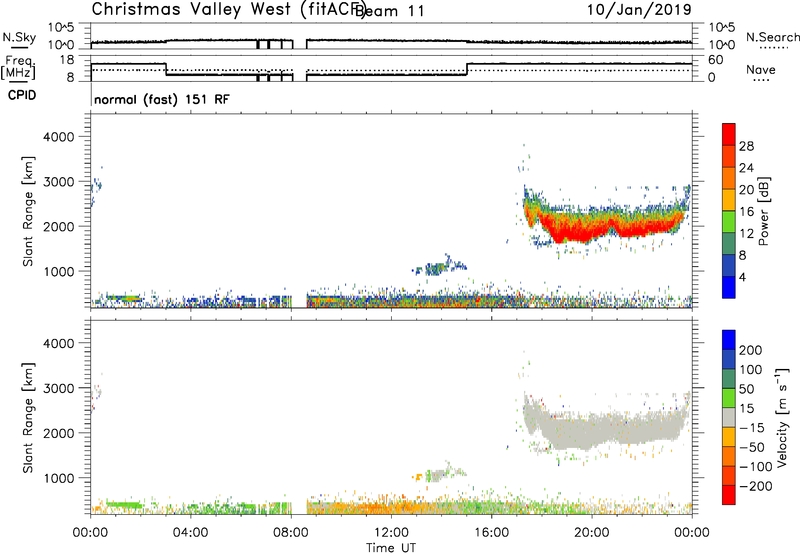Click the '24' label on Power colorbar
The height and width of the screenshot is (554, 800).
click(746, 168)
